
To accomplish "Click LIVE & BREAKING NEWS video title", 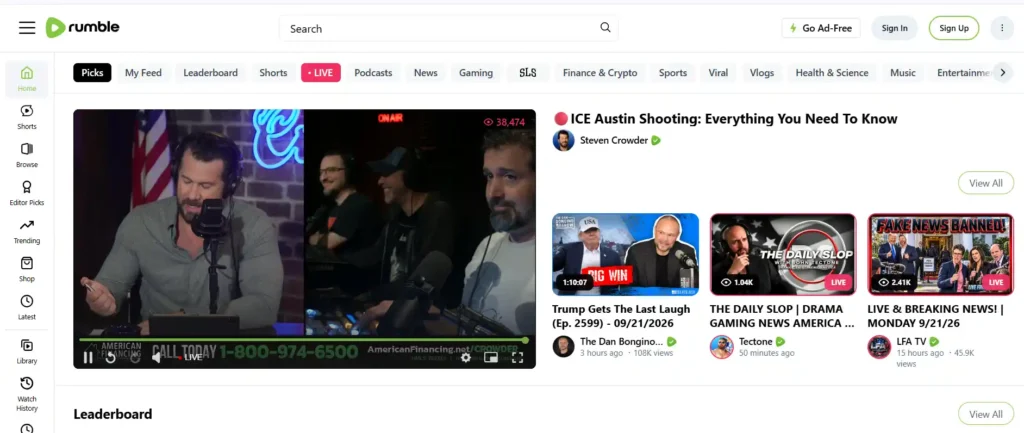I will point(935,316).
